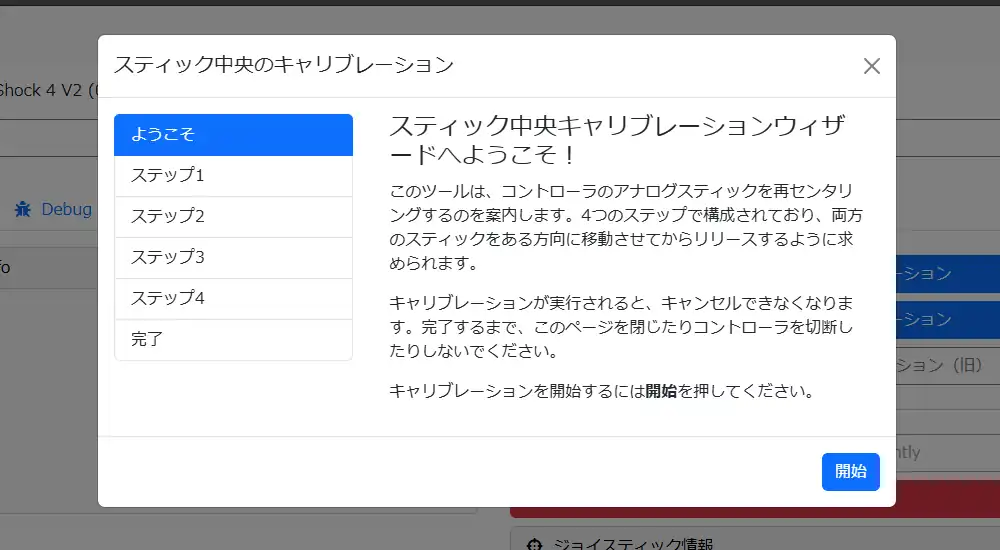The width and height of the screenshot is (1000, 550).
Task: Click the Debug bug icon behind the dialog
Action: [23, 209]
